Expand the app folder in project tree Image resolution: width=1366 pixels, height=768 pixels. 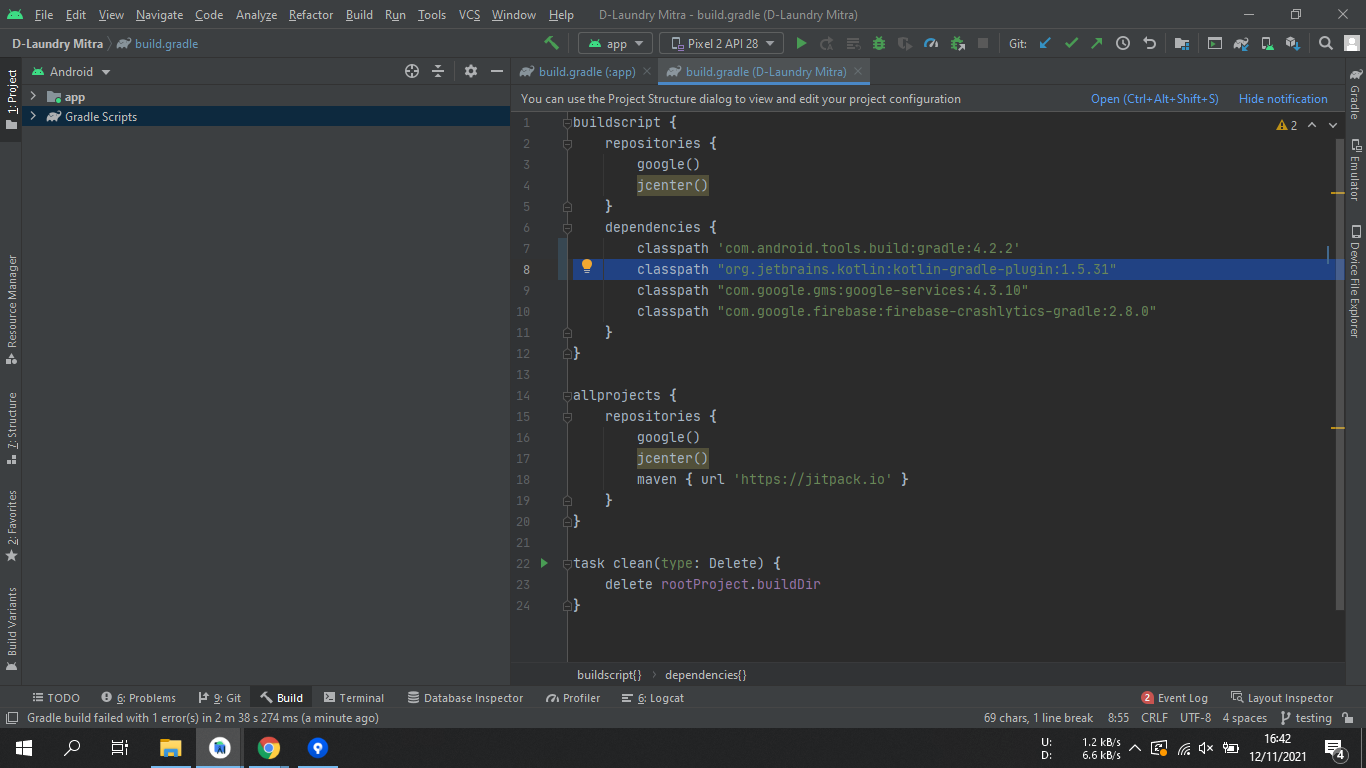[x=33, y=96]
